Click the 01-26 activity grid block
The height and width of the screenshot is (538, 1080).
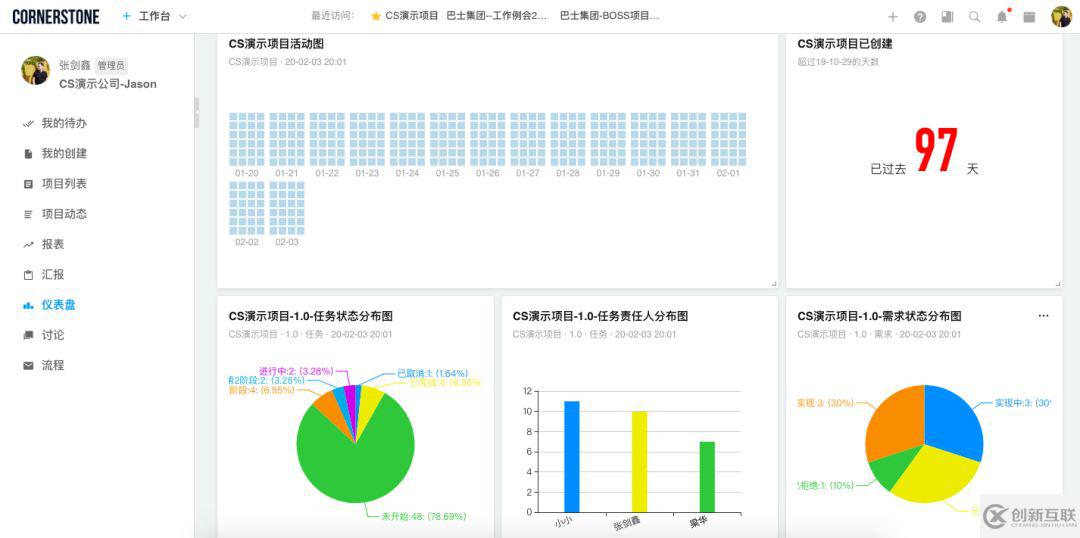tap(488, 139)
